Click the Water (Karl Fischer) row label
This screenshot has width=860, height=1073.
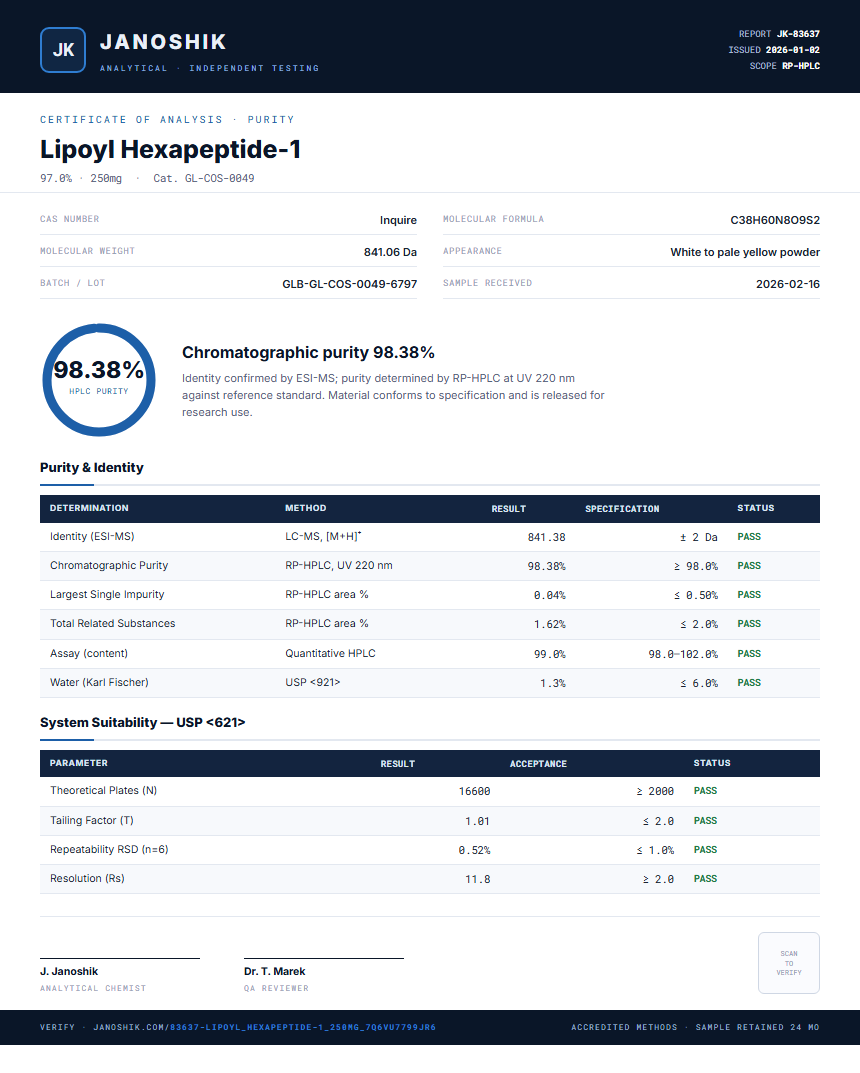click(99, 682)
